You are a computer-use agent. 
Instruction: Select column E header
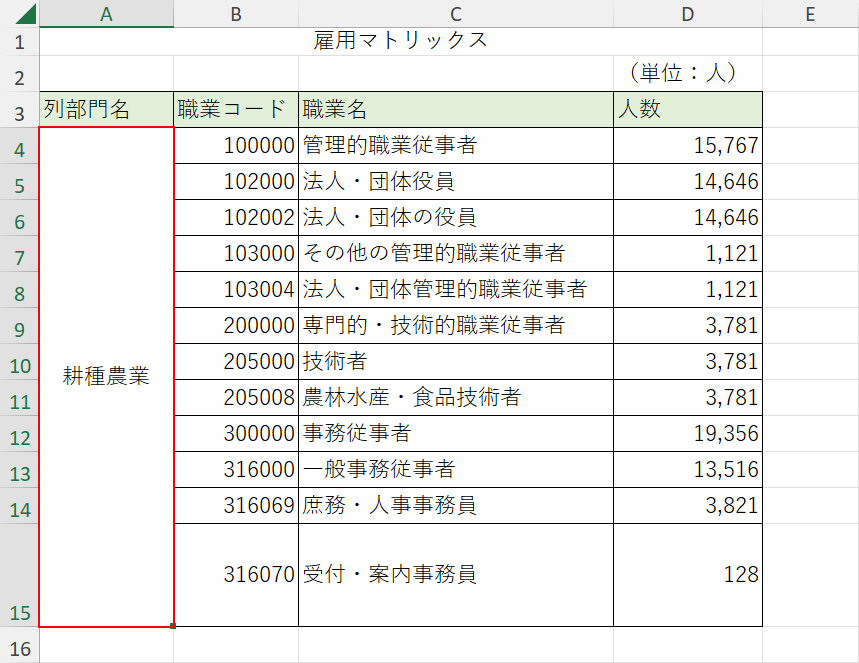click(x=809, y=14)
